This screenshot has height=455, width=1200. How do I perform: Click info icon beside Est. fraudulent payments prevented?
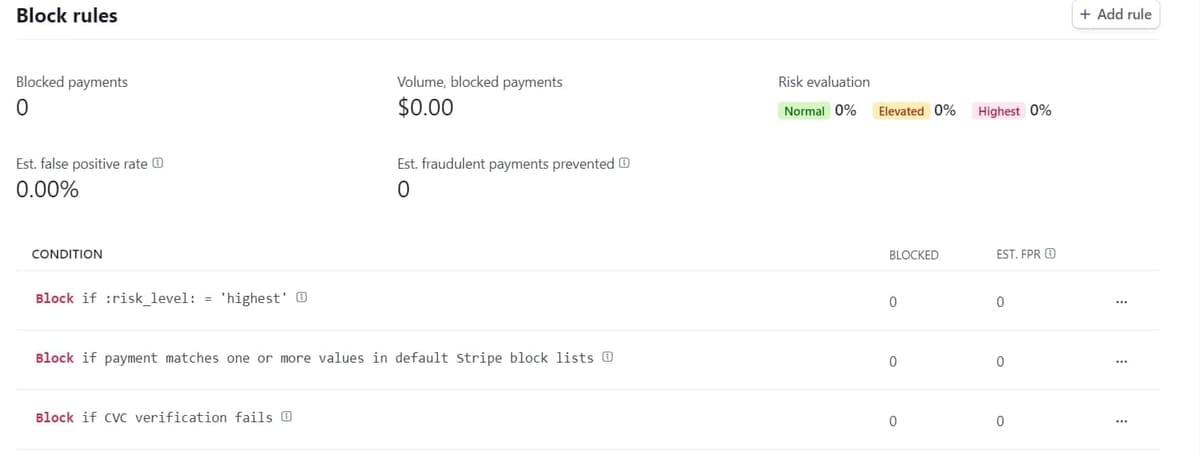click(x=625, y=164)
